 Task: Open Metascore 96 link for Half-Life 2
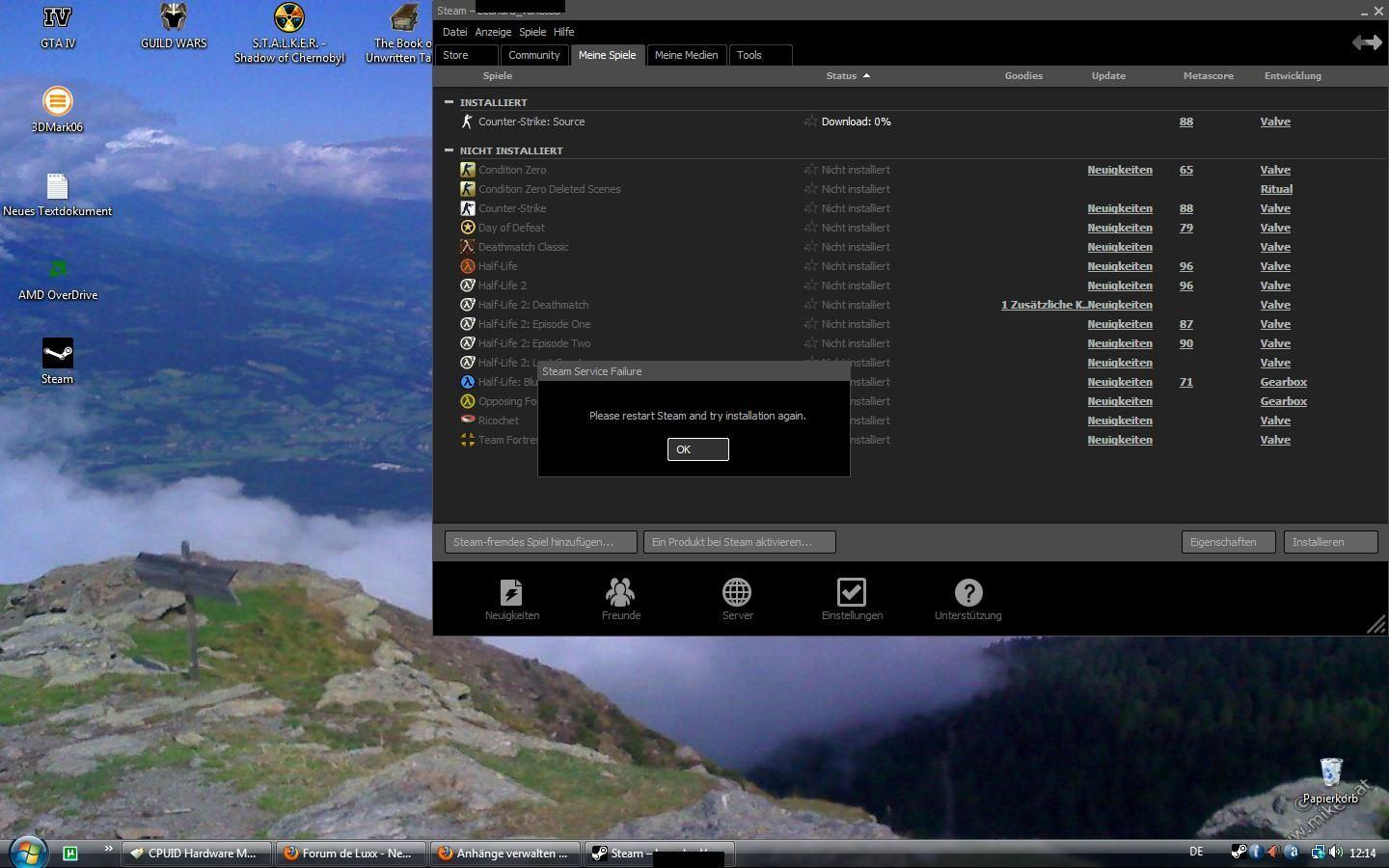pyautogui.click(x=1186, y=285)
